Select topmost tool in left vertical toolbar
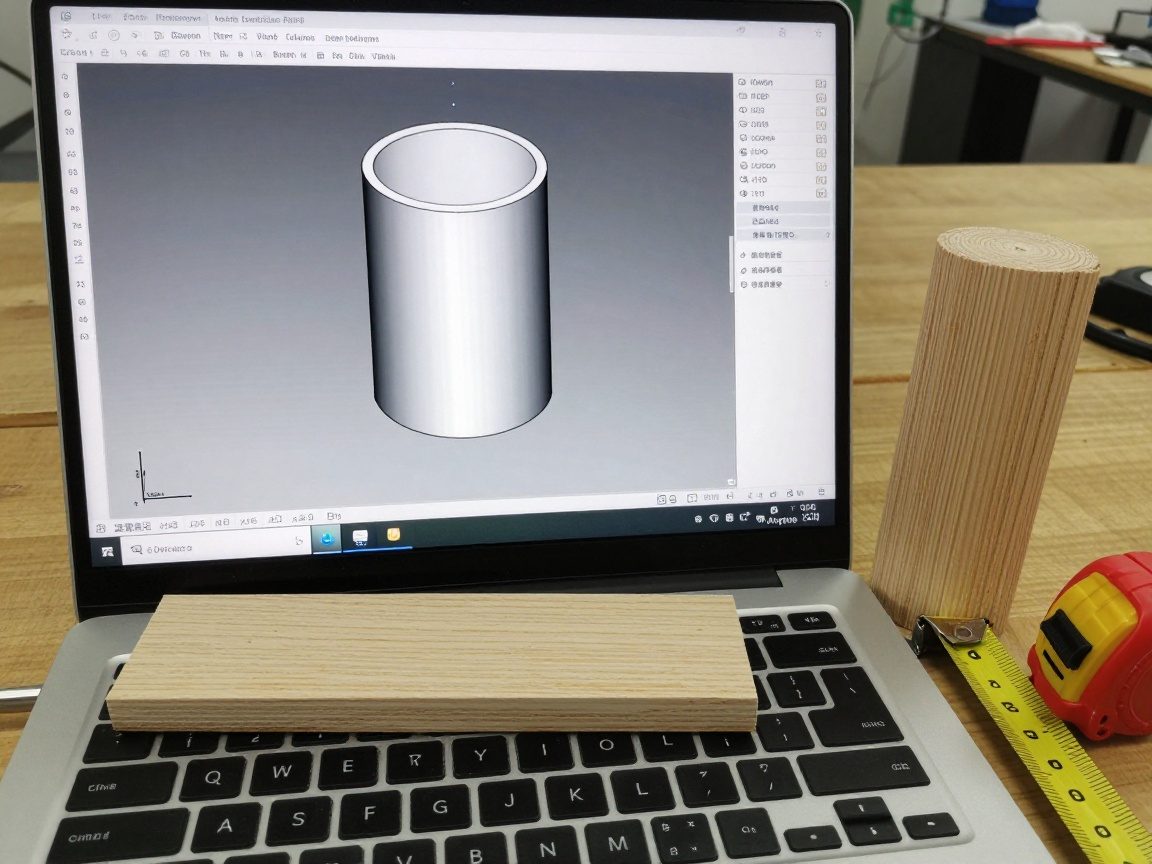The height and width of the screenshot is (864, 1152). (x=66, y=75)
